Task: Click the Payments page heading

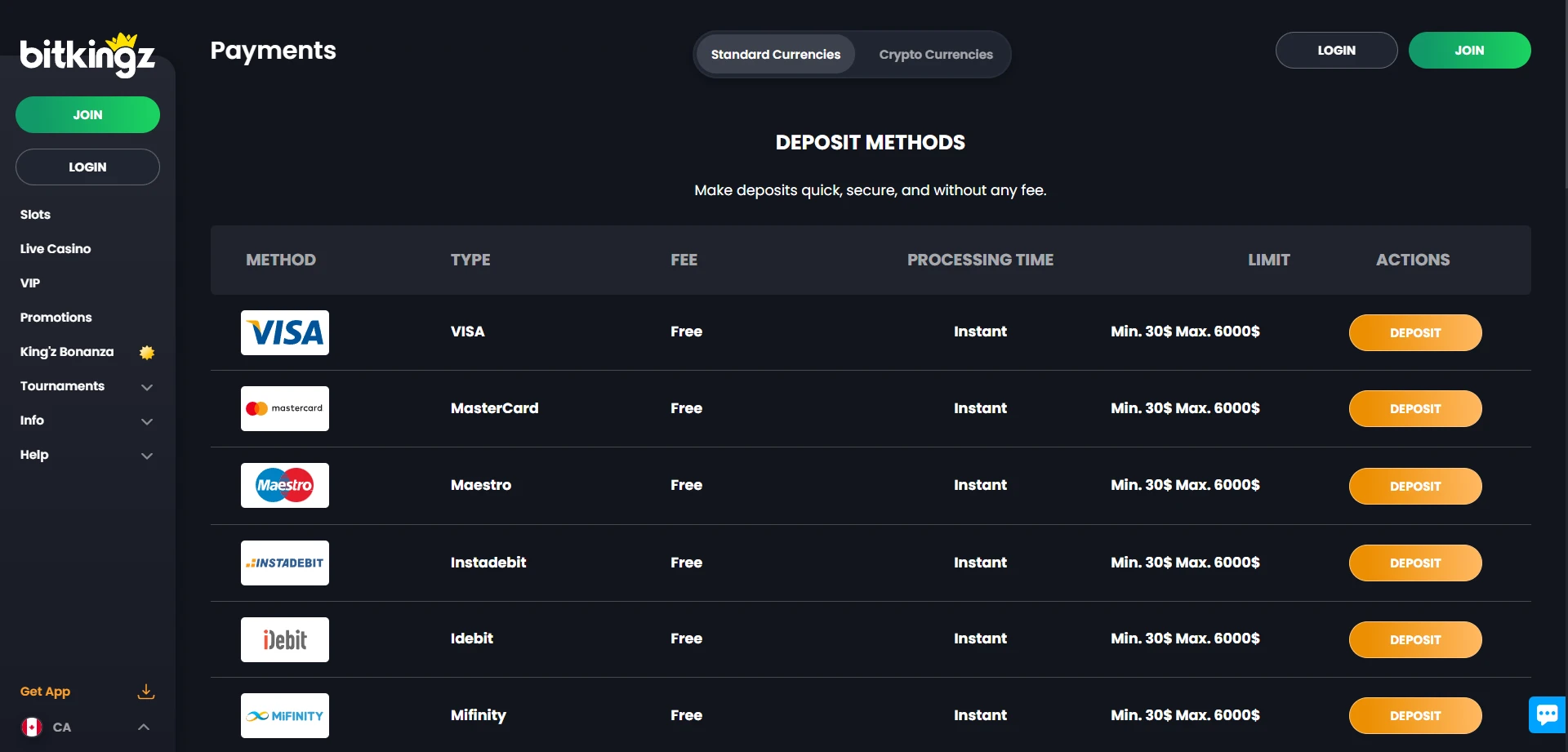Action: tap(273, 51)
